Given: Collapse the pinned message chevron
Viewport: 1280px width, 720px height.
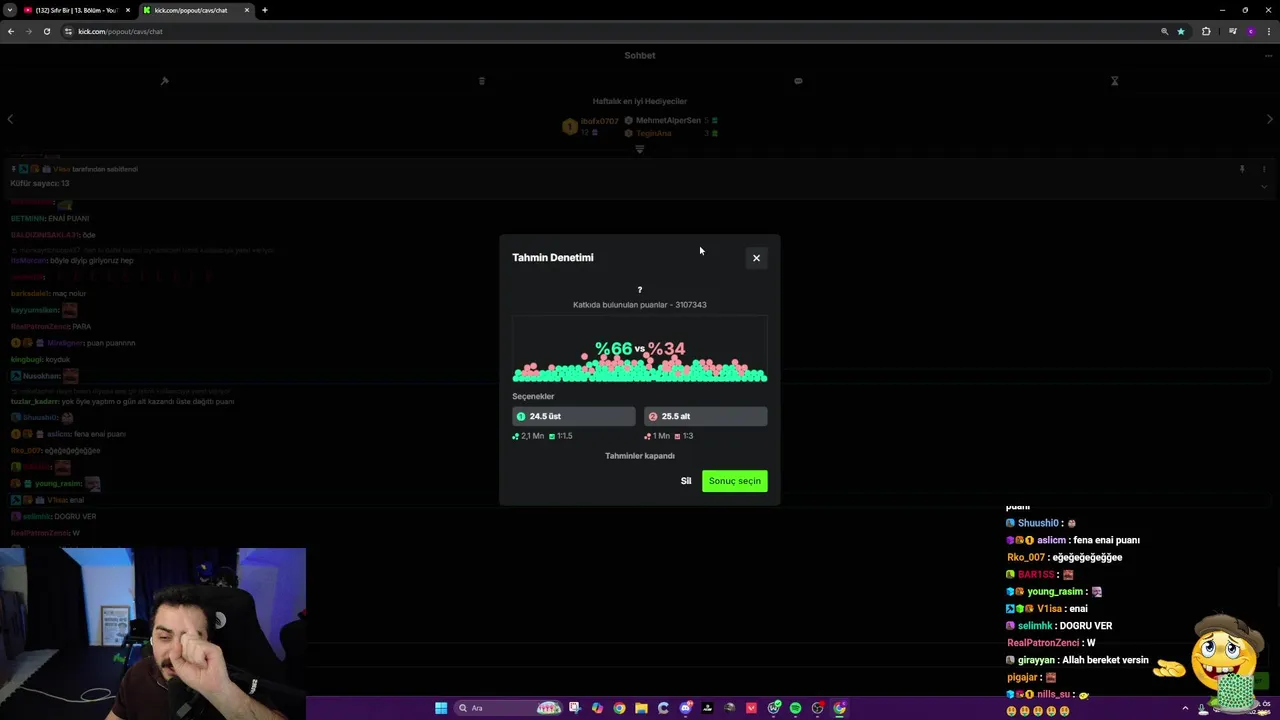Looking at the screenshot, I should (x=1264, y=186).
